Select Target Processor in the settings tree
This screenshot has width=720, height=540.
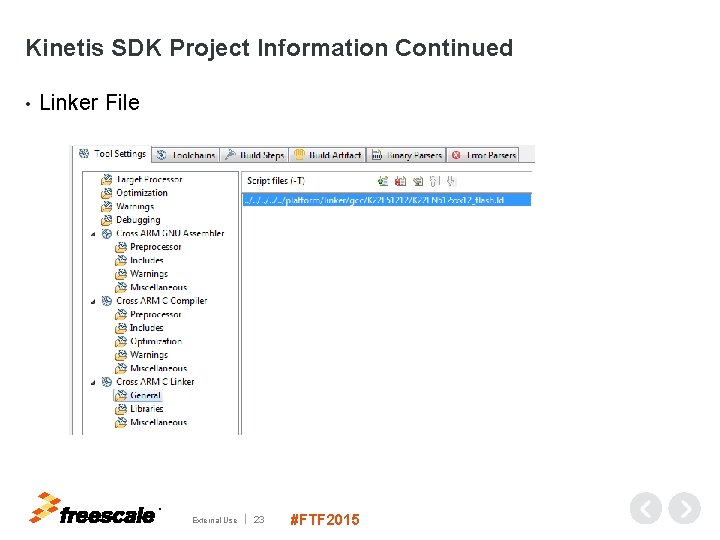point(142,180)
